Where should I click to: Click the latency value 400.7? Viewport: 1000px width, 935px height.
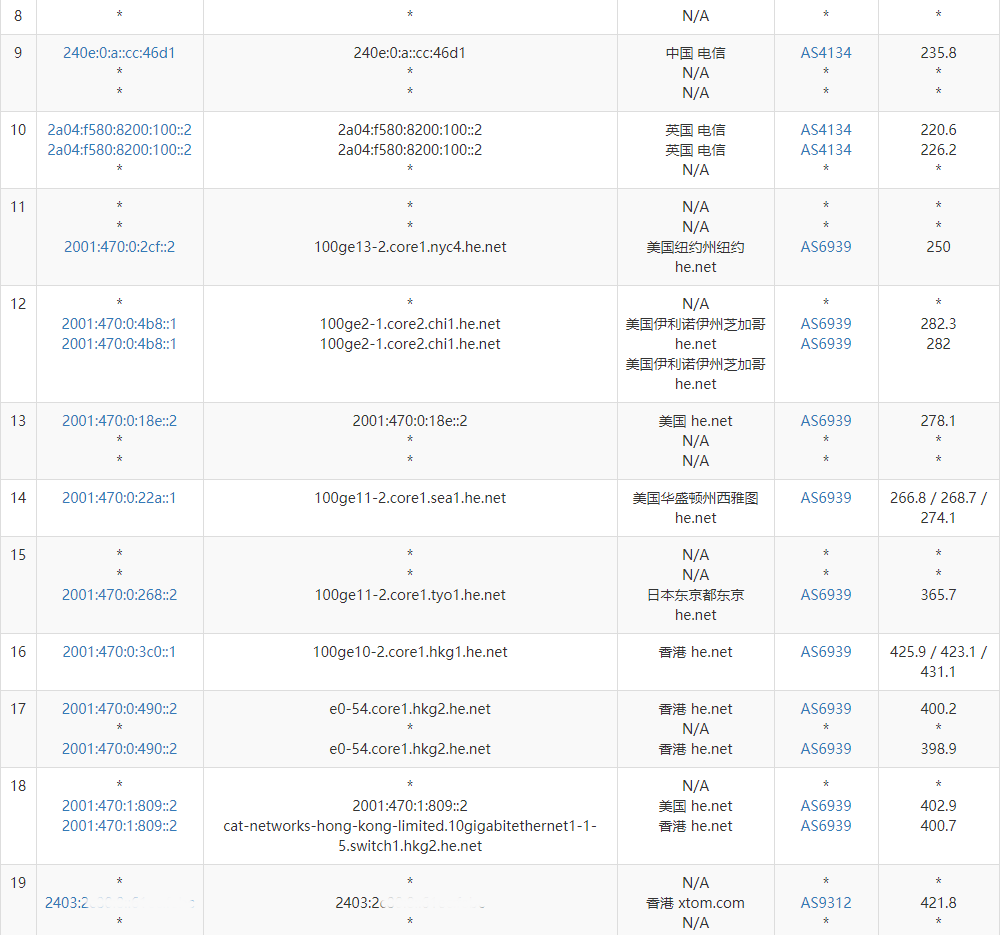pyautogui.click(x=938, y=826)
